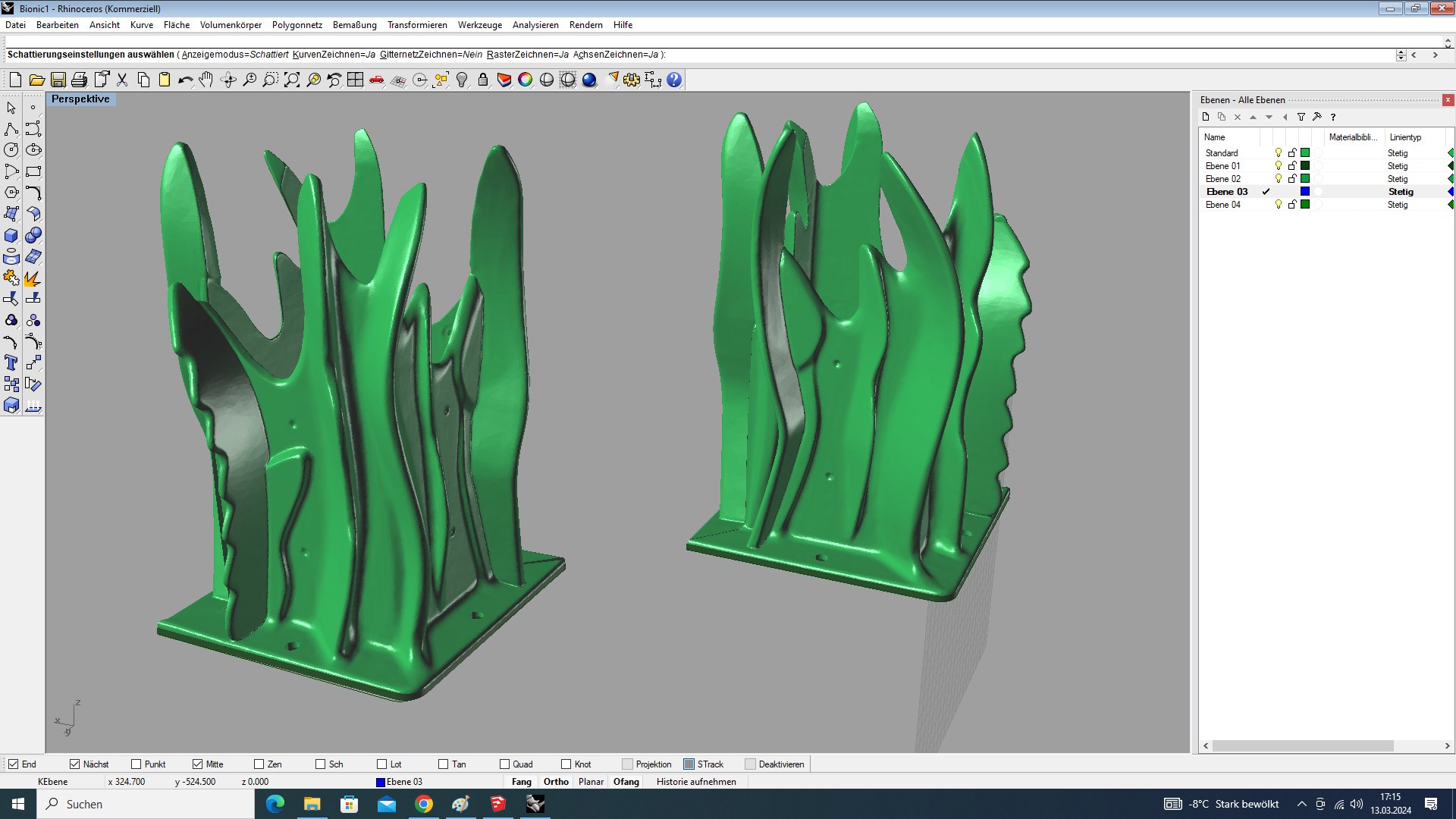Click the new layer icon in Ebenen panel
The image size is (1456, 819).
point(1206,117)
